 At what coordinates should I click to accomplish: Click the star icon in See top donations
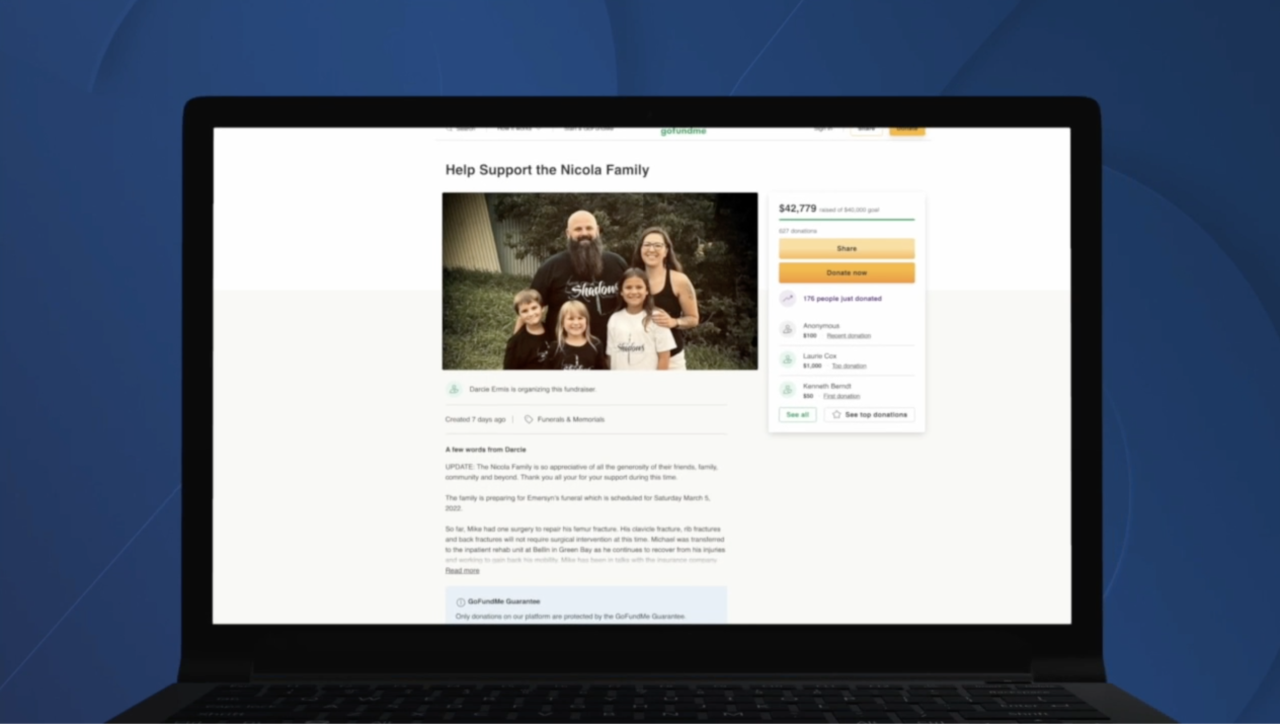pyautogui.click(x=836, y=415)
